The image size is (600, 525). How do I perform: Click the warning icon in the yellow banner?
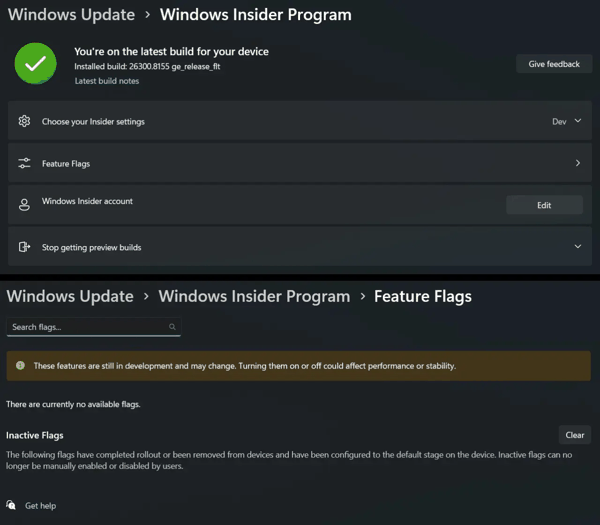pos(20,366)
